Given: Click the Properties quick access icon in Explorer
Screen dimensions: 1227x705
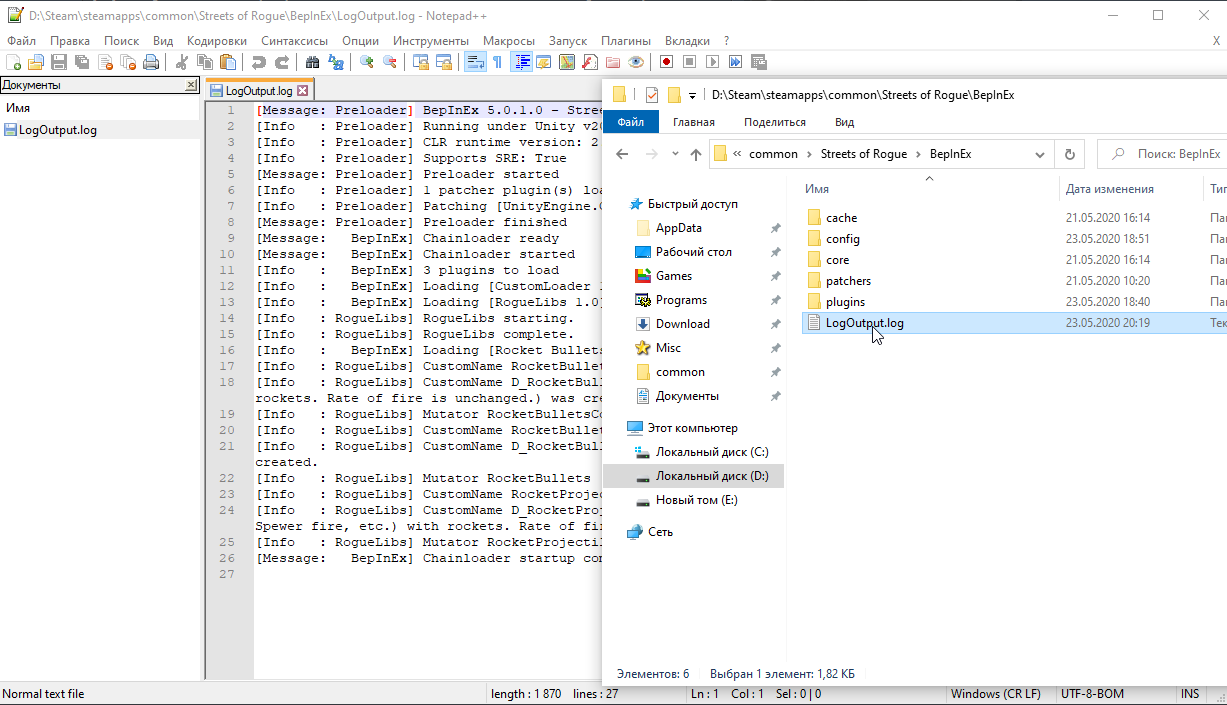Looking at the screenshot, I should [652, 95].
